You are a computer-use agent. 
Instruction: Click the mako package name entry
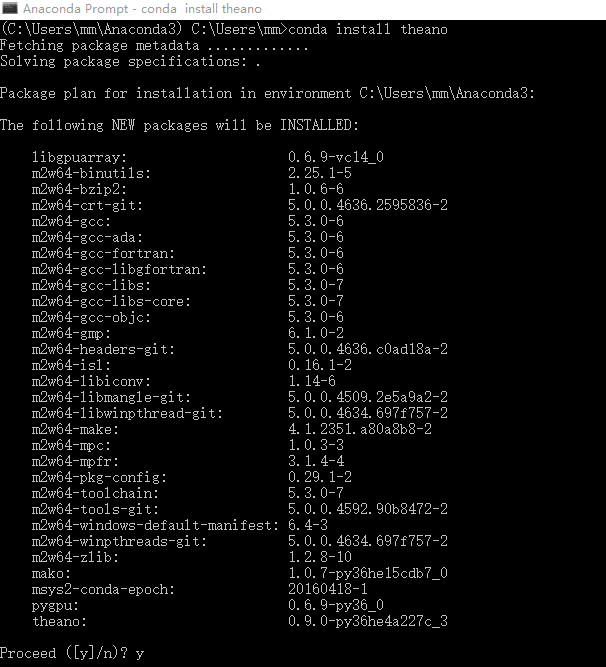click(x=51, y=573)
